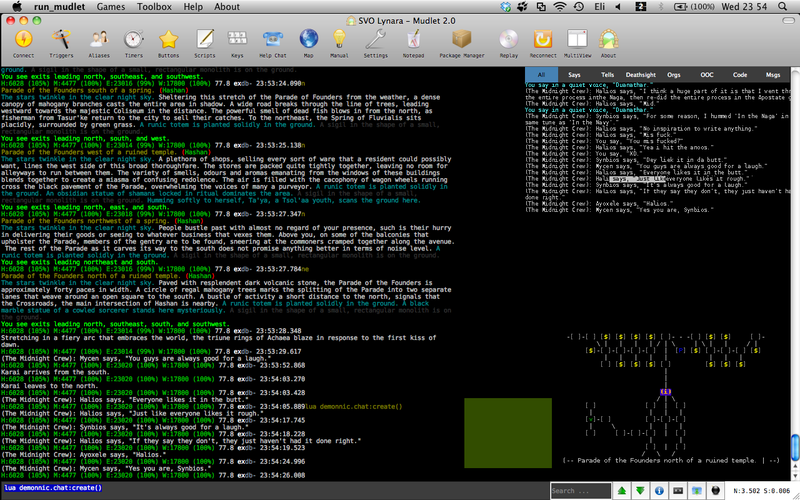
Task: Switch to the OOC chat tab
Action: pyautogui.click(x=707, y=74)
